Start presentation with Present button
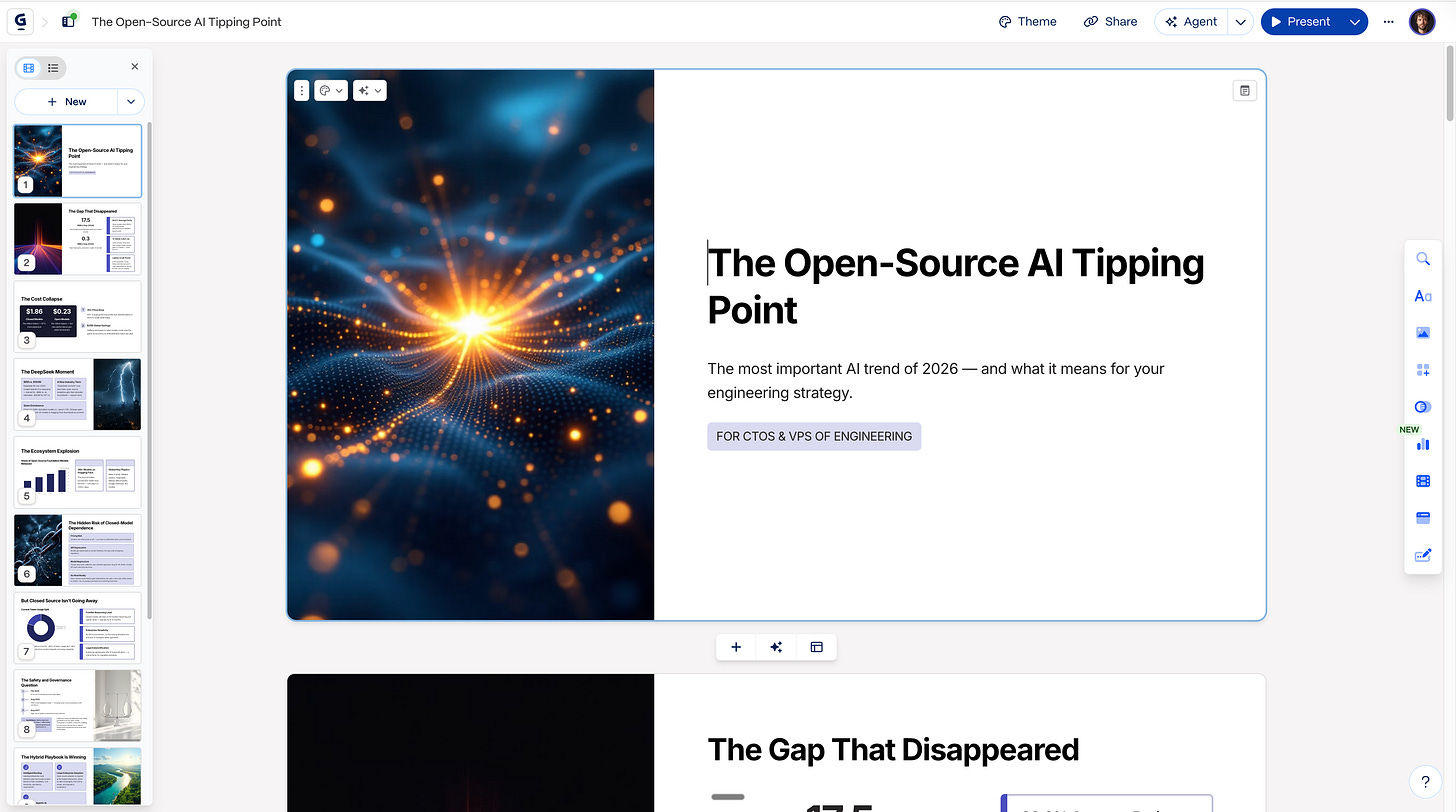This screenshot has height=812, width=1456. (x=1300, y=21)
